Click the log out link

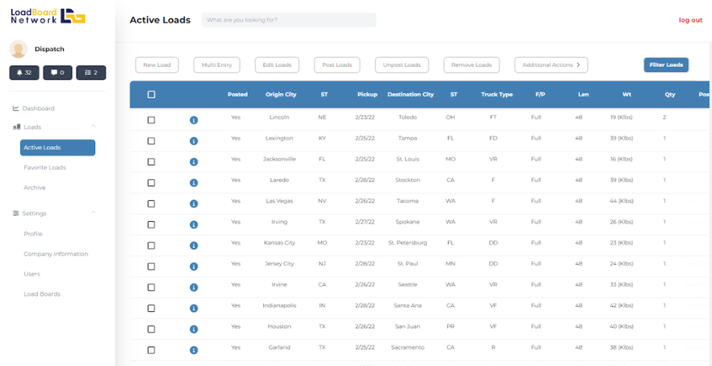pos(691,20)
